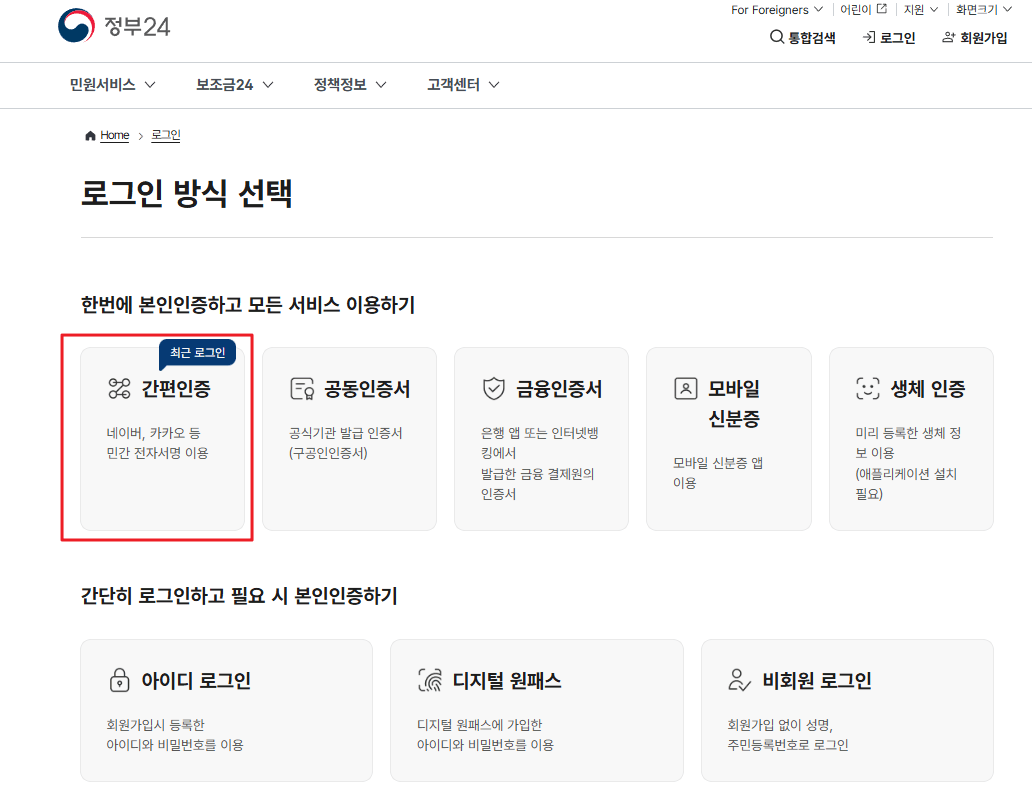Viewport: 1032px width, 811px height.
Task: Expand the For Foreigners dropdown
Action: (x=776, y=9)
